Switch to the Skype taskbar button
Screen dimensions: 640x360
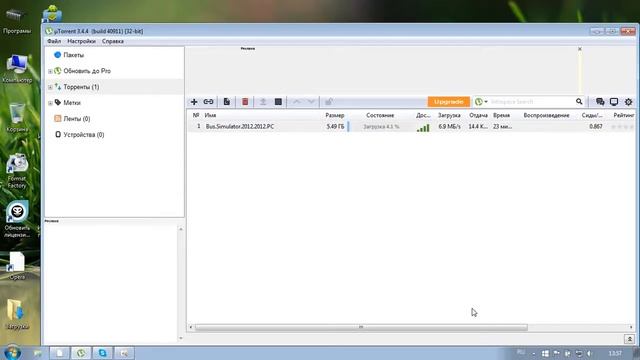pos(102,353)
